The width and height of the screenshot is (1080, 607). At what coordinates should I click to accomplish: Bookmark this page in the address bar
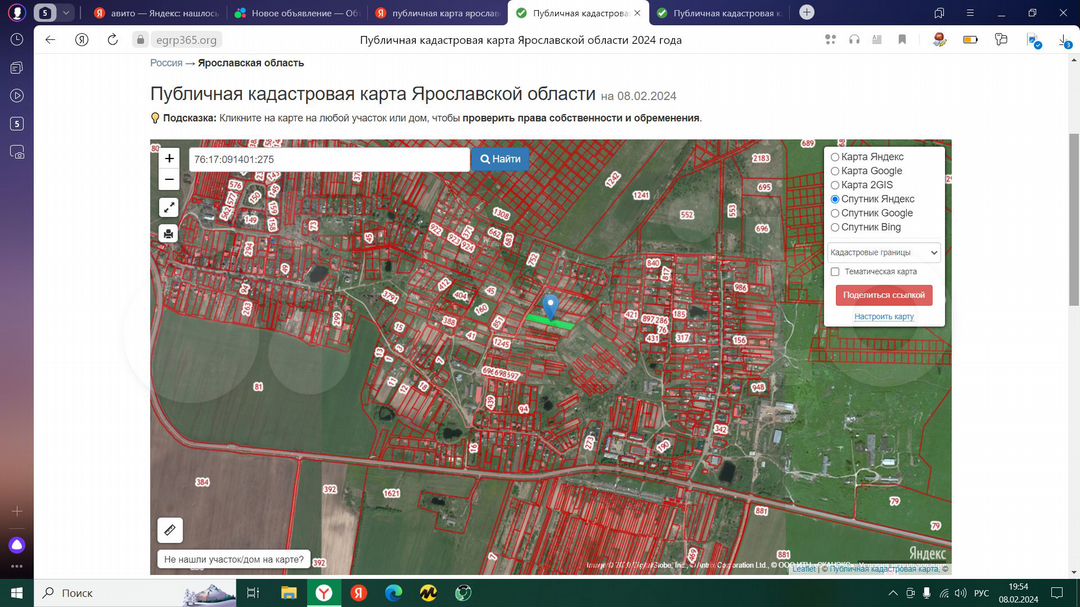(902, 40)
